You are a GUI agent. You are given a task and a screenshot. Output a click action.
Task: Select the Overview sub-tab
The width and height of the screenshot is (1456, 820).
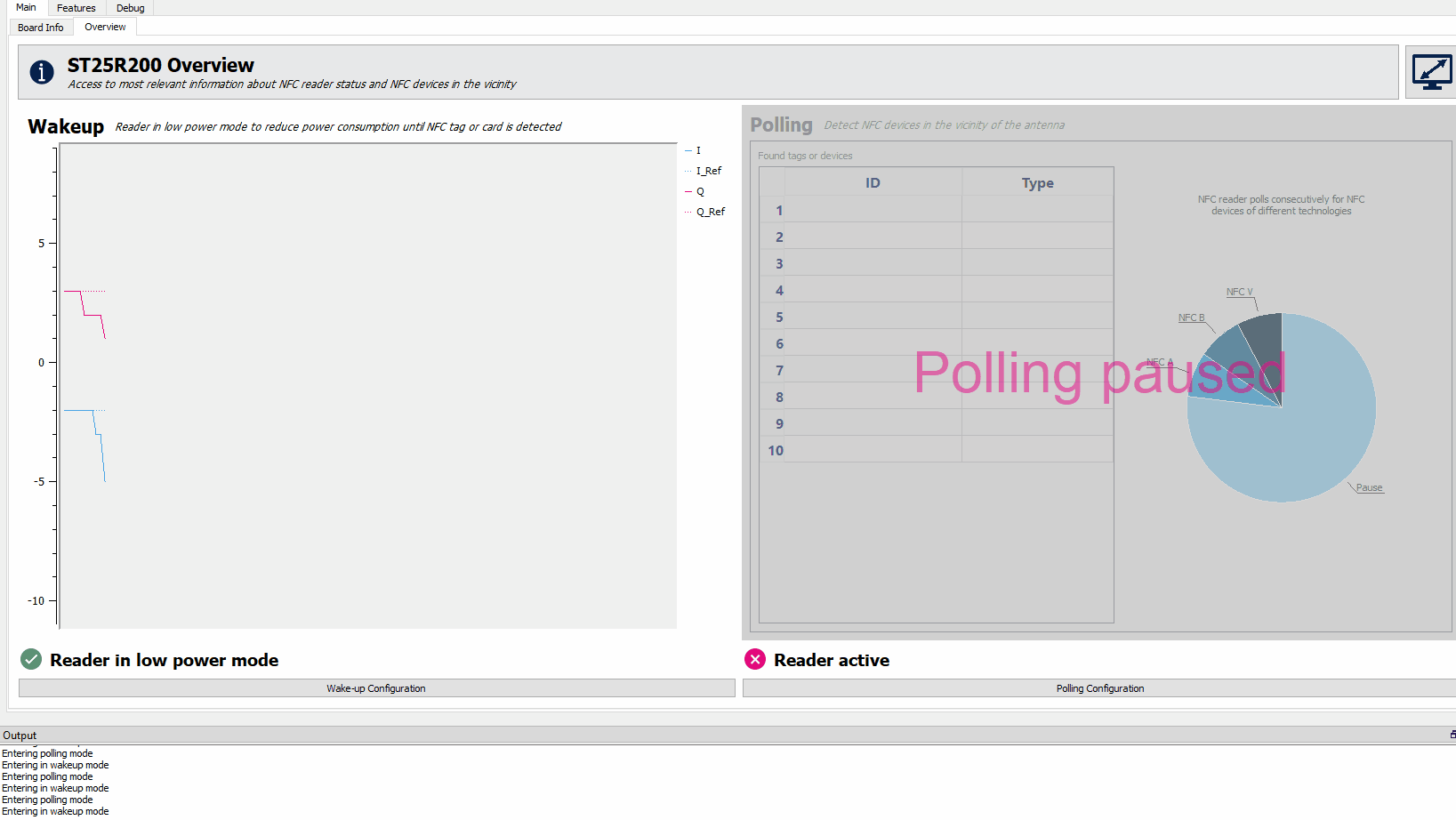coord(105,27)
